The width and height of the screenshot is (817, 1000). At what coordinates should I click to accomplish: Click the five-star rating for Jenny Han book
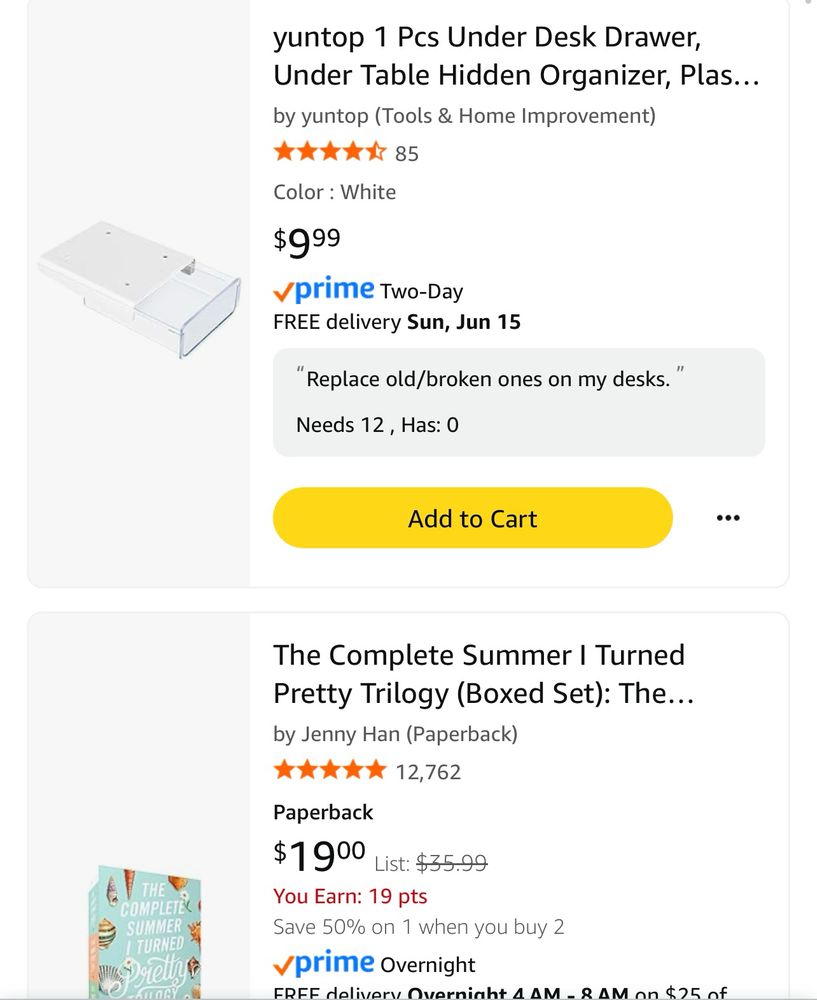coord(329,770)
